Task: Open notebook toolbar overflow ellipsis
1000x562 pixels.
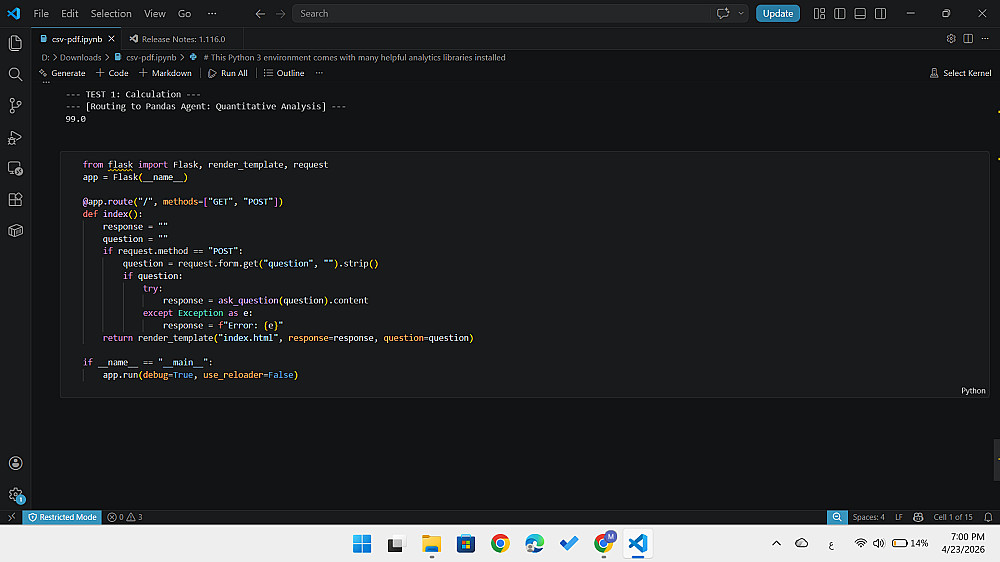Action: pos(320,73)
